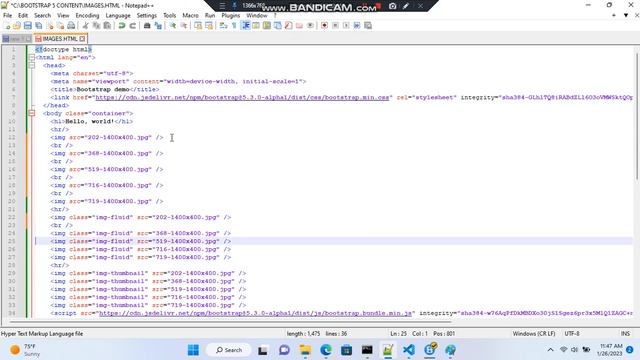Click the Close document toolbar icon

pyautogui.click(x=50, y=26)
